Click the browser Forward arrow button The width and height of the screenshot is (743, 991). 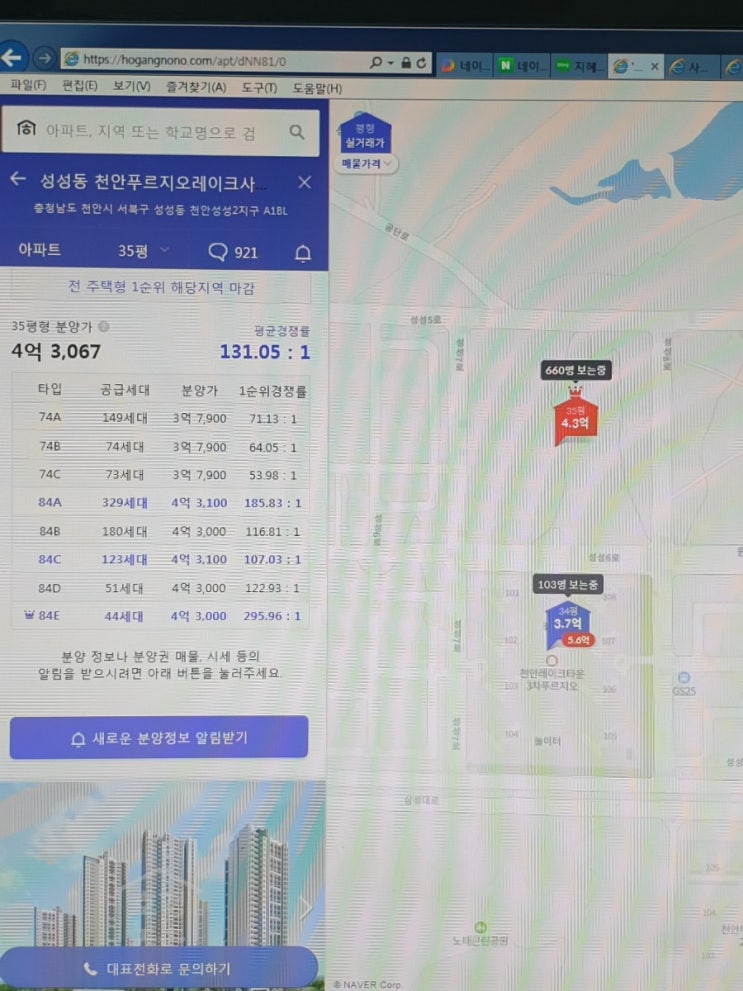pos(44,59)
